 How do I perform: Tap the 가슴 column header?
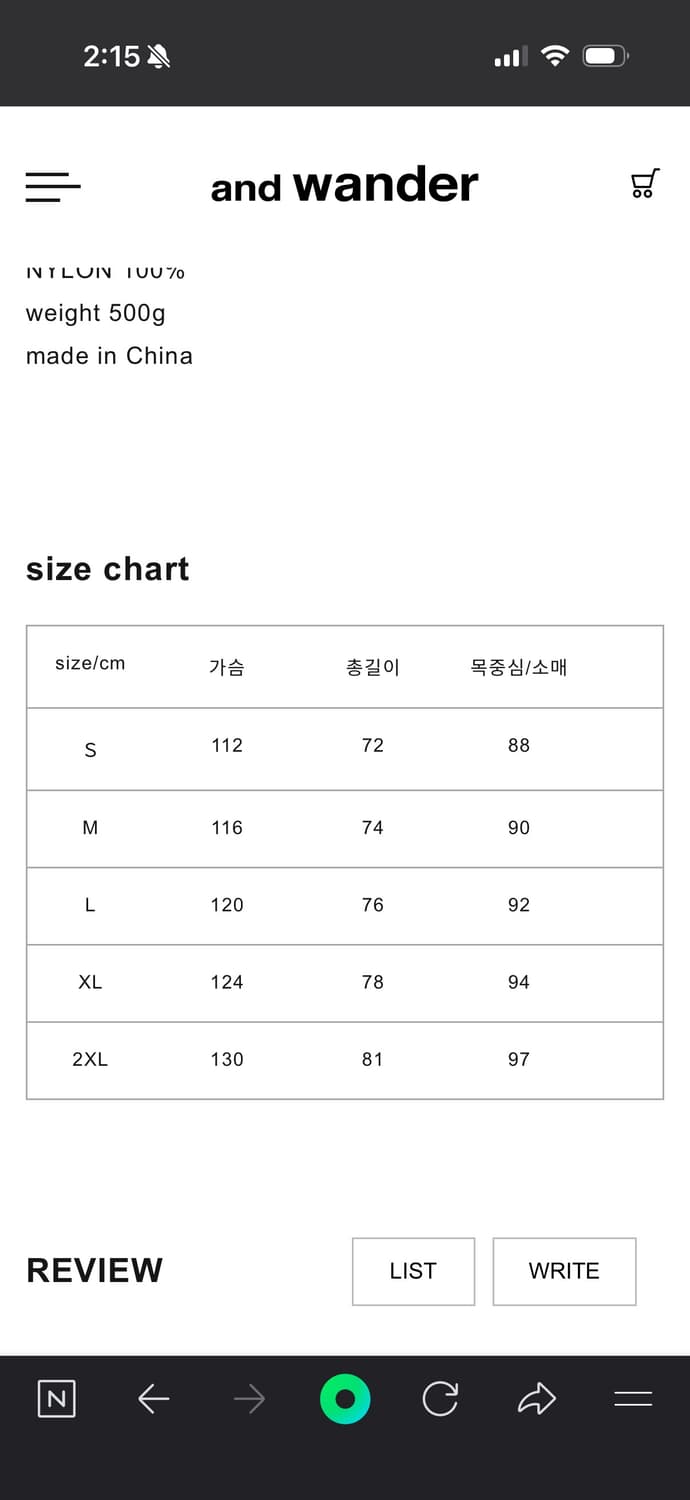(x=226, y=666)
